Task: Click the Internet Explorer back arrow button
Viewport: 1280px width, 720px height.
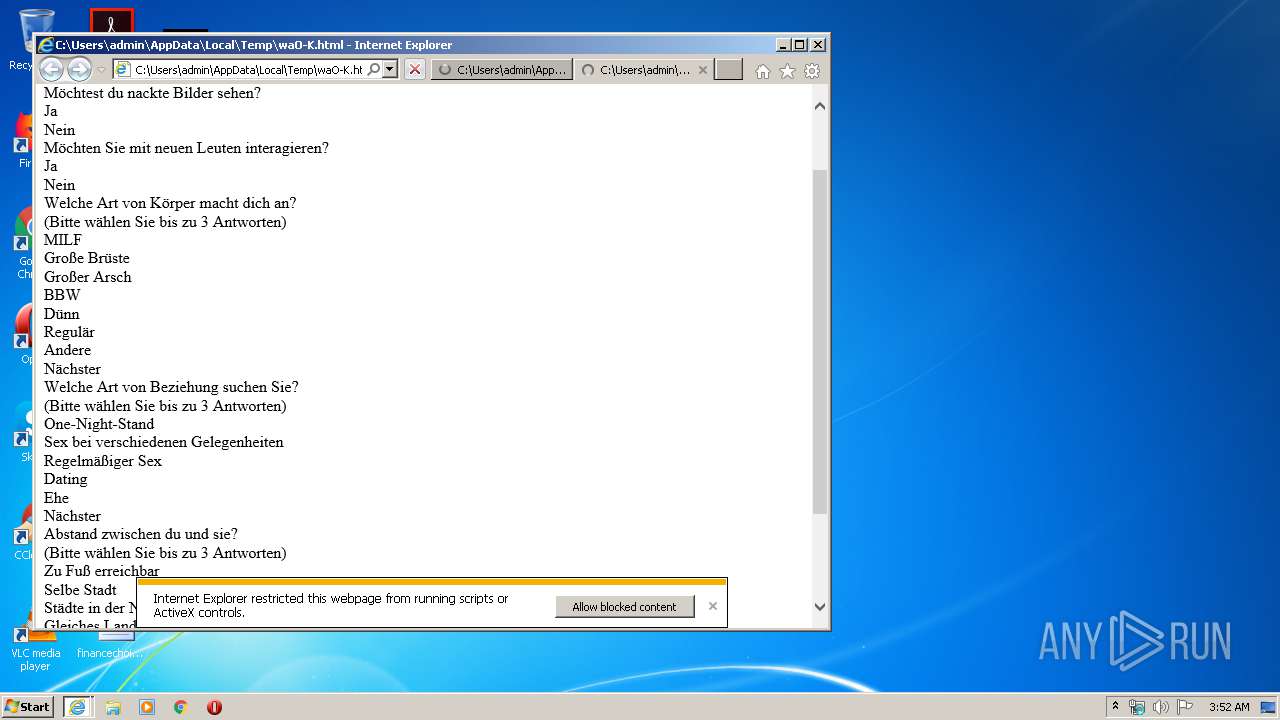Action: coord(51,69)
